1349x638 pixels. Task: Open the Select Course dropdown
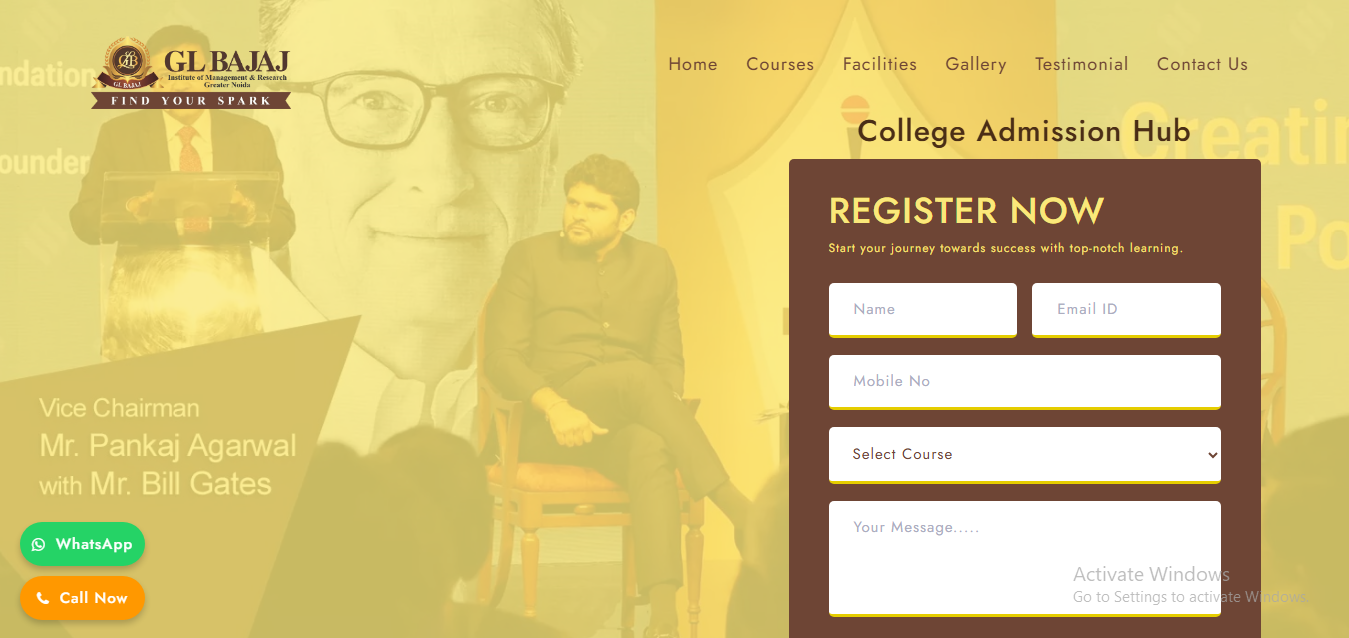pyautogui.click(x=1024, y=454)
